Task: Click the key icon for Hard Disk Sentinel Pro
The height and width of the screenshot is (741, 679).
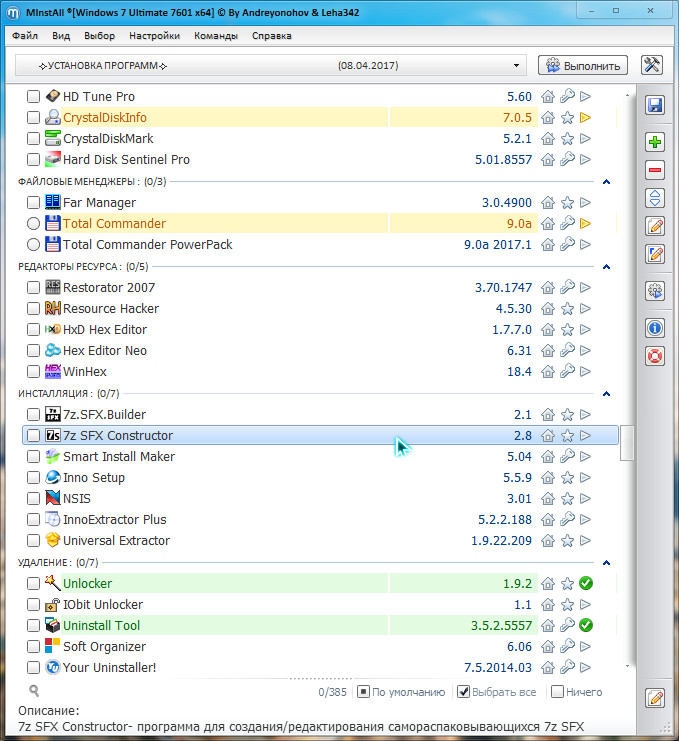Action: click(567, 159)
